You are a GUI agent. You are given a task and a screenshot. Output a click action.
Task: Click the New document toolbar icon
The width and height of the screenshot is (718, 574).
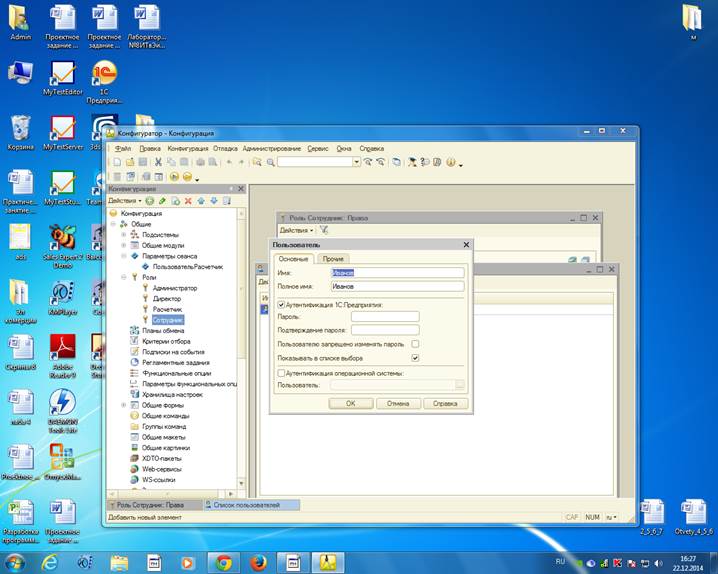click(x=117, y=162)
